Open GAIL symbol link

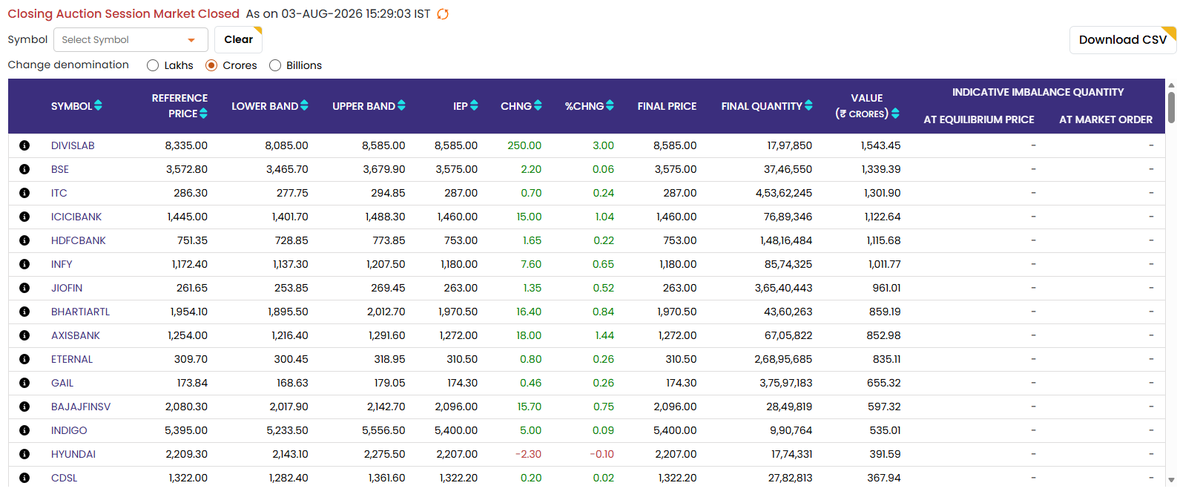[x=62, y=383]
